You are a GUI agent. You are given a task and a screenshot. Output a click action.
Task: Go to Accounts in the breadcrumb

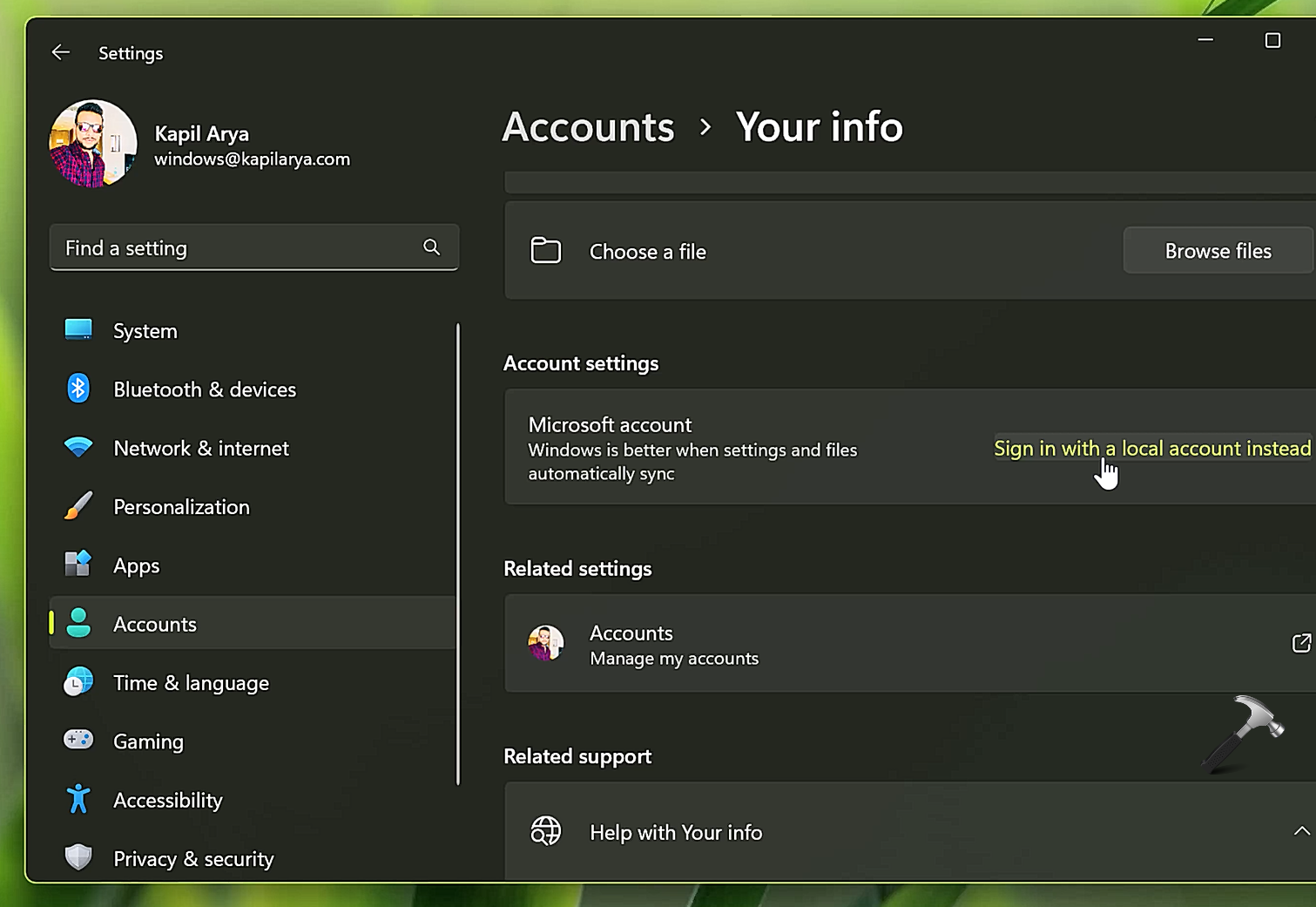(x=589, y=127)
